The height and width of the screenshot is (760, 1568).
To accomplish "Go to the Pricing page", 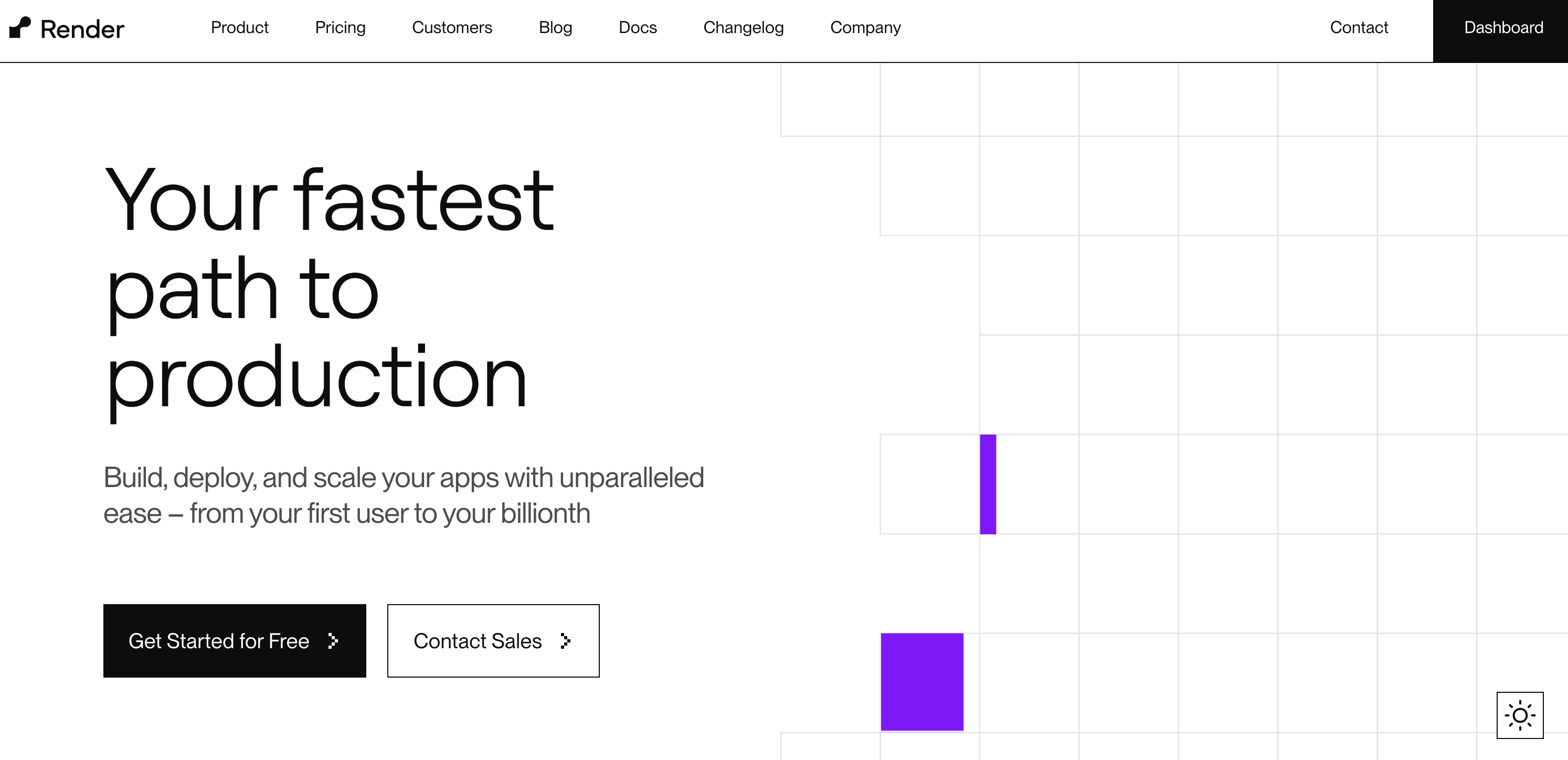I will pos(340,27).
